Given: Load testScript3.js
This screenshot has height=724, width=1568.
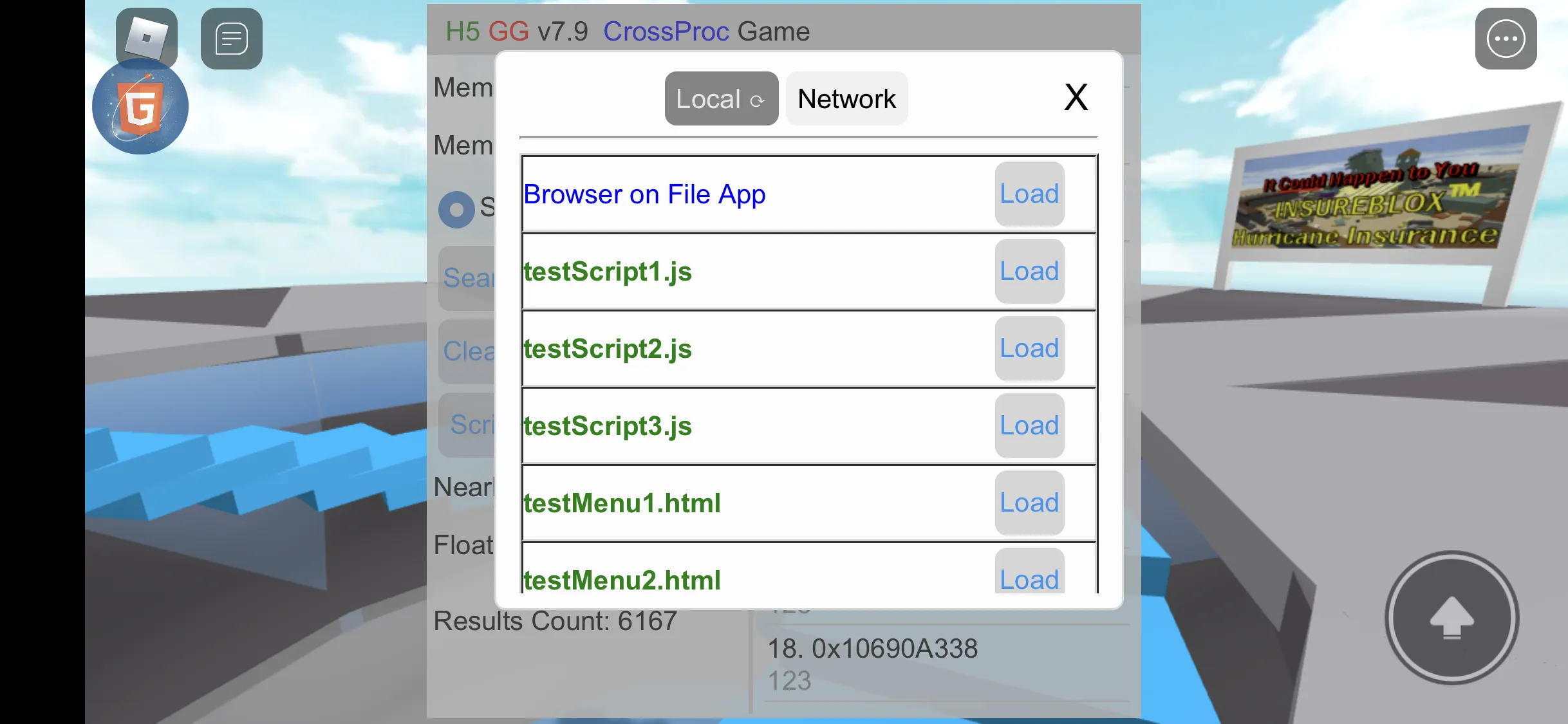Looking at the screenshot, I should [1029, 425].
